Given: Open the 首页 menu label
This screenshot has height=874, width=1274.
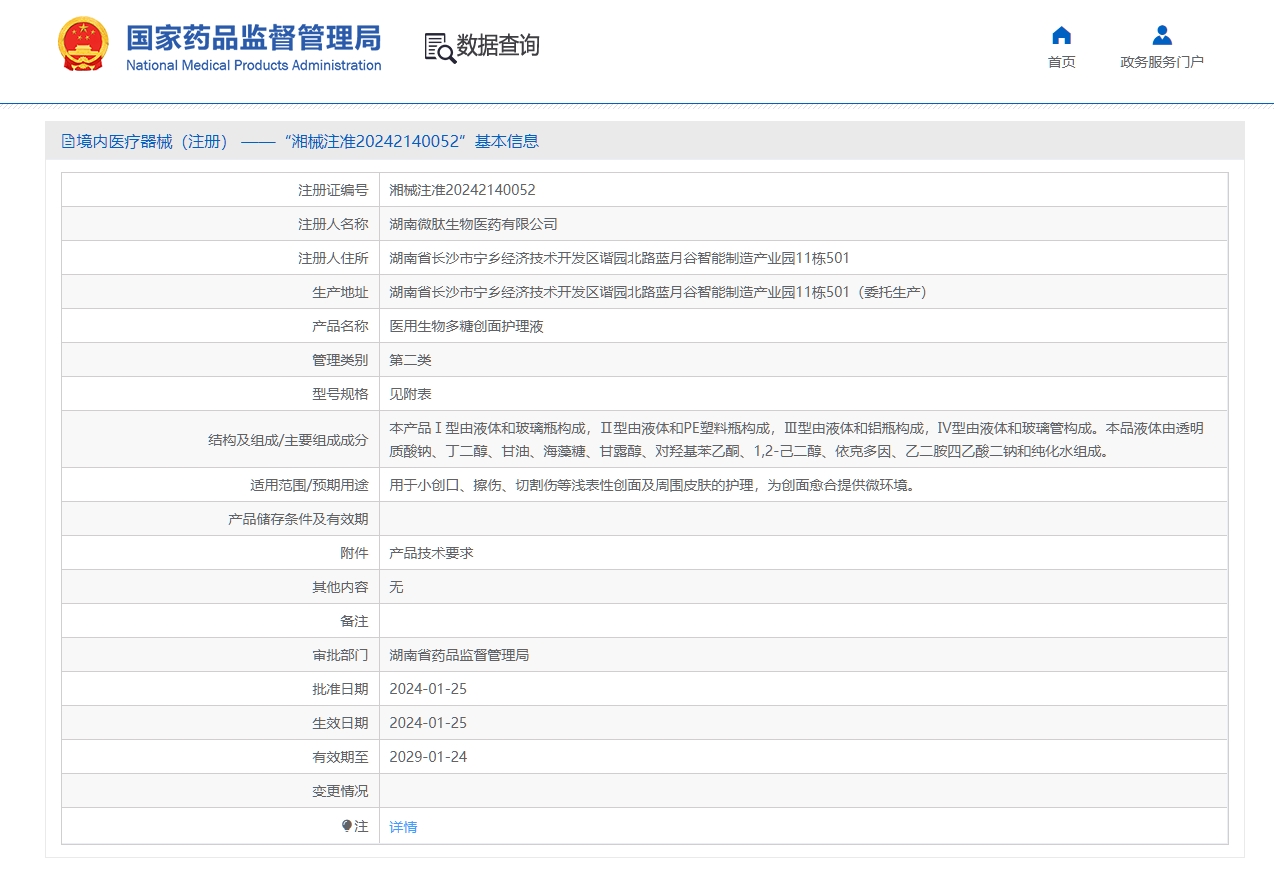Looking at the screenshot, I should pyautogui.click(x=1061, y=62).
